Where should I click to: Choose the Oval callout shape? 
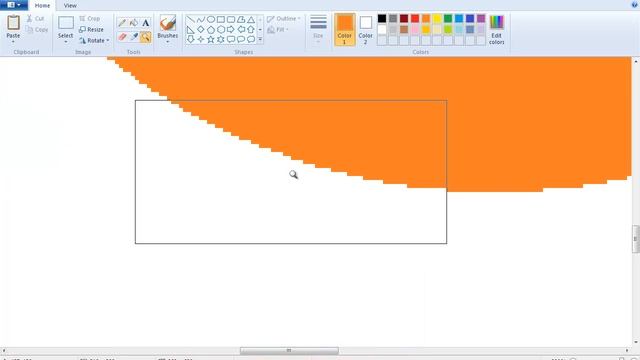(x=241, y=39)
